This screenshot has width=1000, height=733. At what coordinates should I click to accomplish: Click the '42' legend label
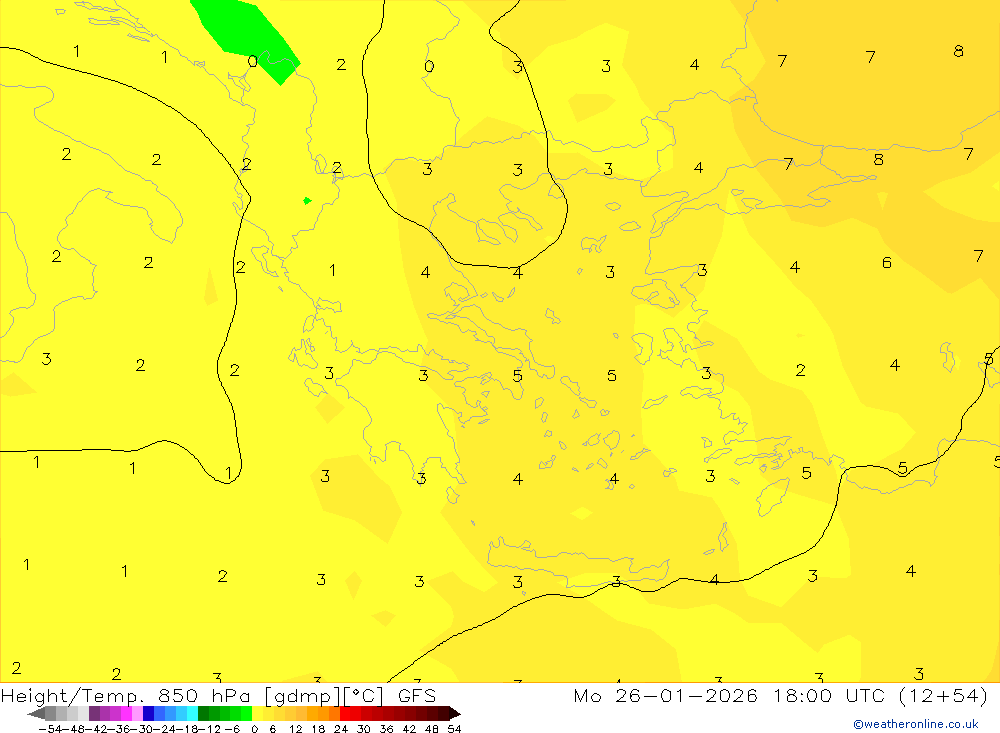[x=409, y=729]
